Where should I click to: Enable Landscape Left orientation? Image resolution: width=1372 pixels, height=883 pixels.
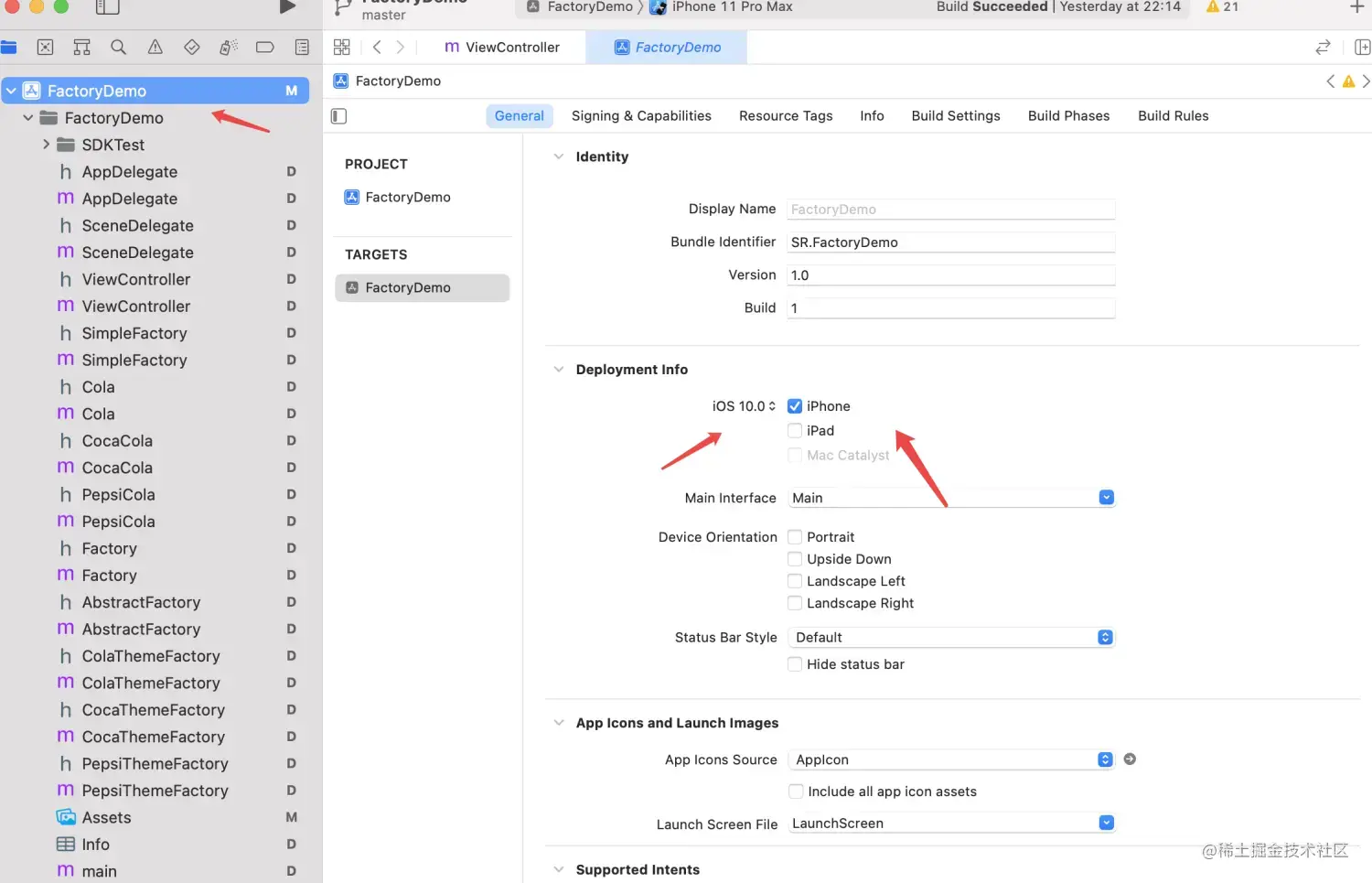795,581
